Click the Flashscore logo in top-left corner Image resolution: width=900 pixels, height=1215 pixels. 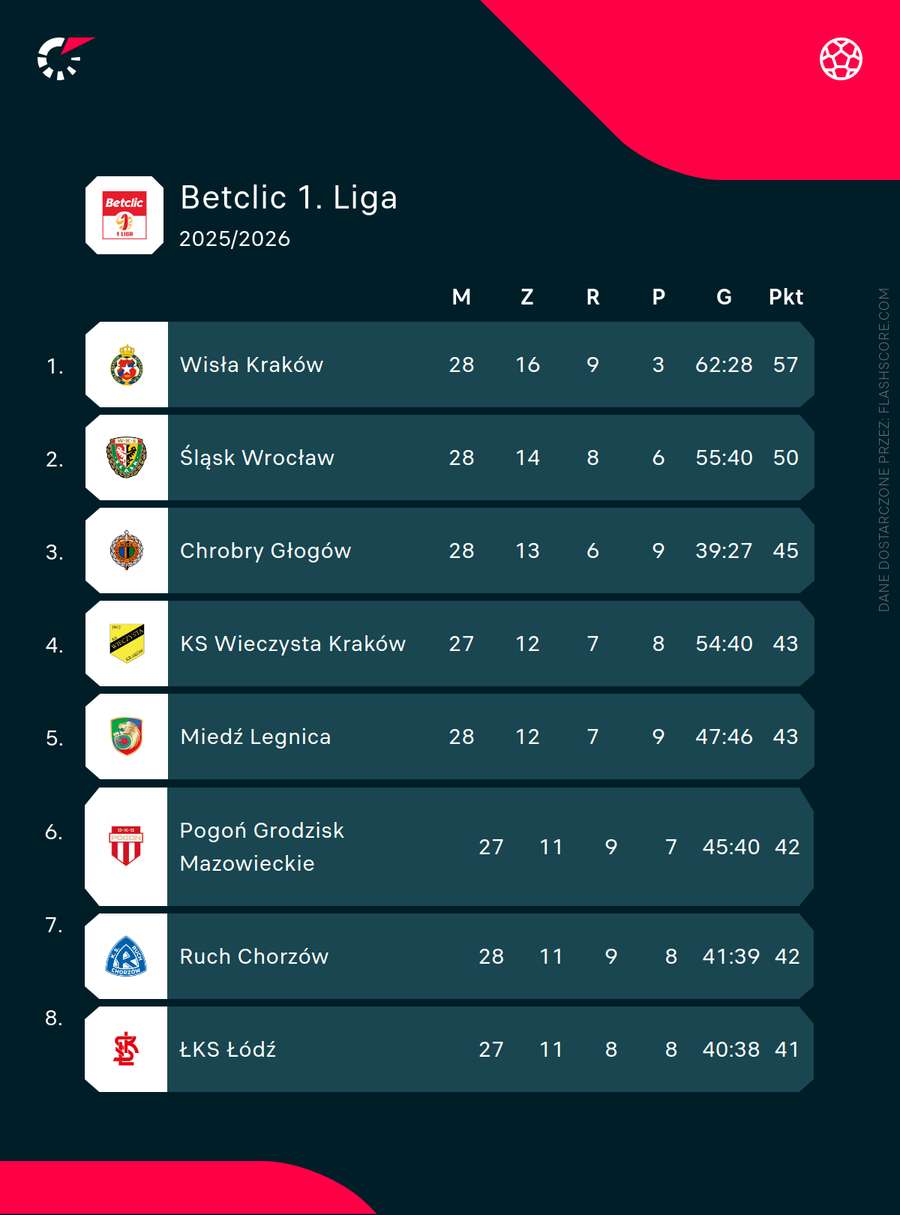(x=65, y=57)
